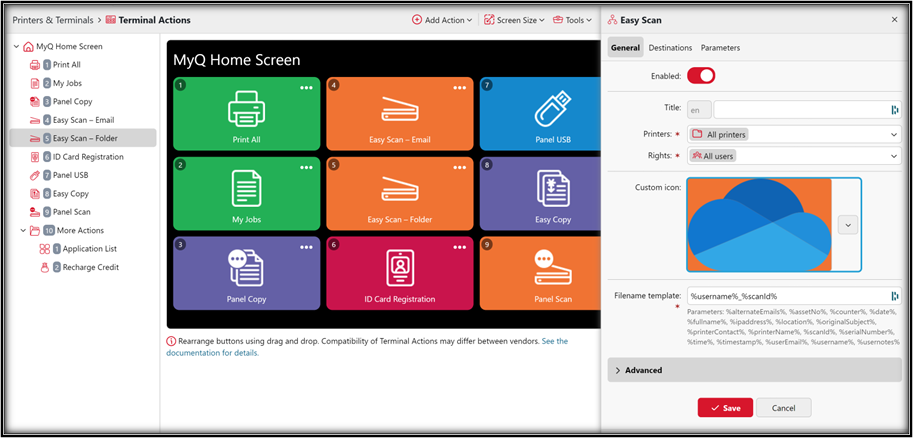Click the My Jobs green tile

(x=247, y=193)
